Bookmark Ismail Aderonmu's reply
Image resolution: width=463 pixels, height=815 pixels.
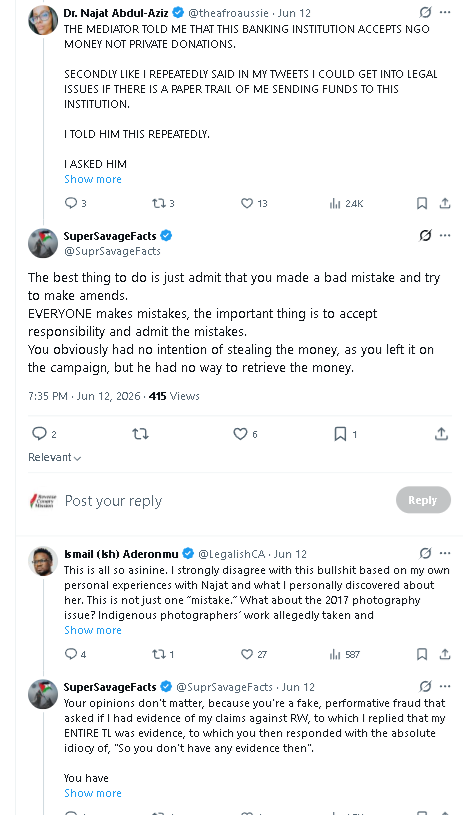(422, 654)
